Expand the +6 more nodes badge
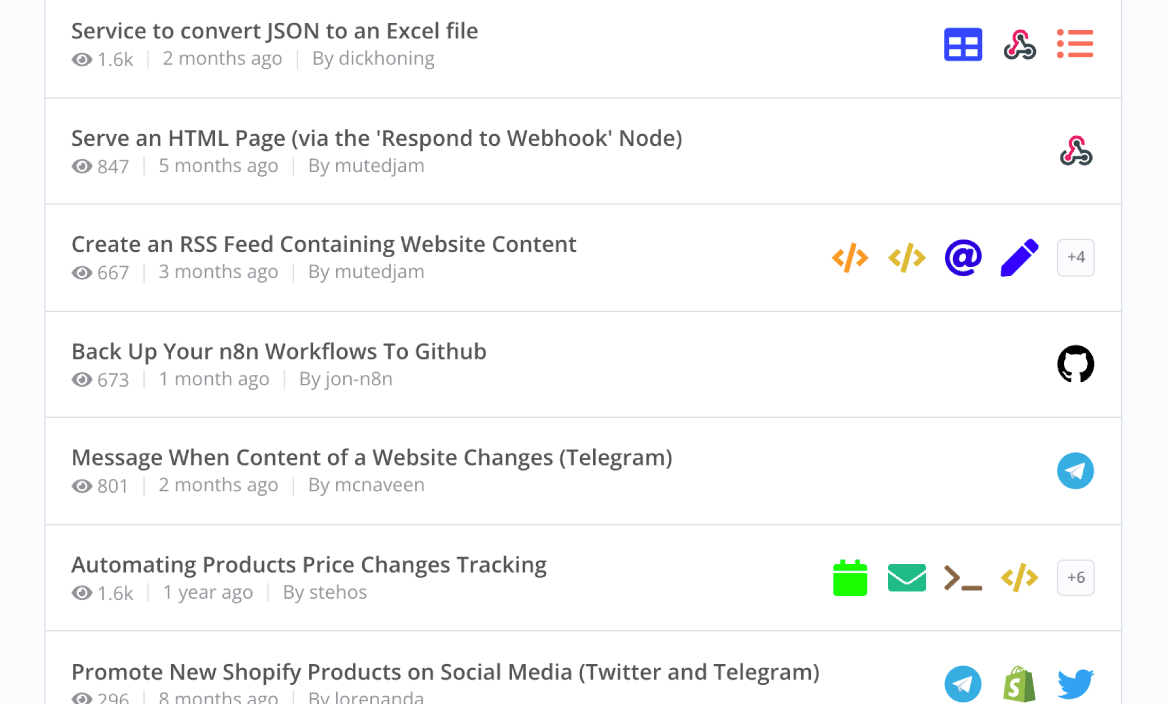Screen dimensions: 1168x704 tap(1076, 577)
